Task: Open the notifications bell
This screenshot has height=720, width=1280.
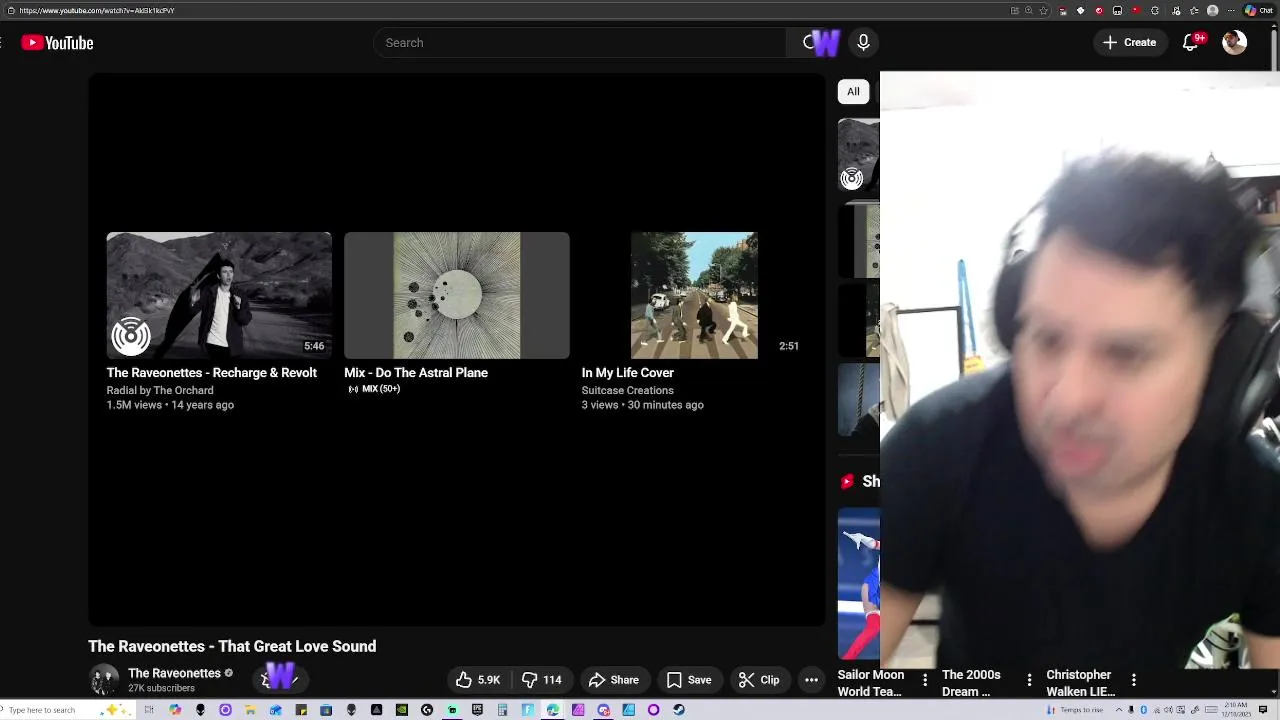Action: pyautogui.click(x=1191, y=43)
